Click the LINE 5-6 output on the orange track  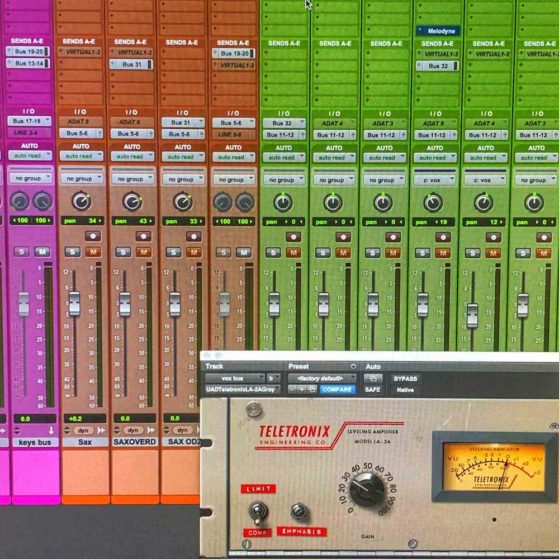[234, 134]
